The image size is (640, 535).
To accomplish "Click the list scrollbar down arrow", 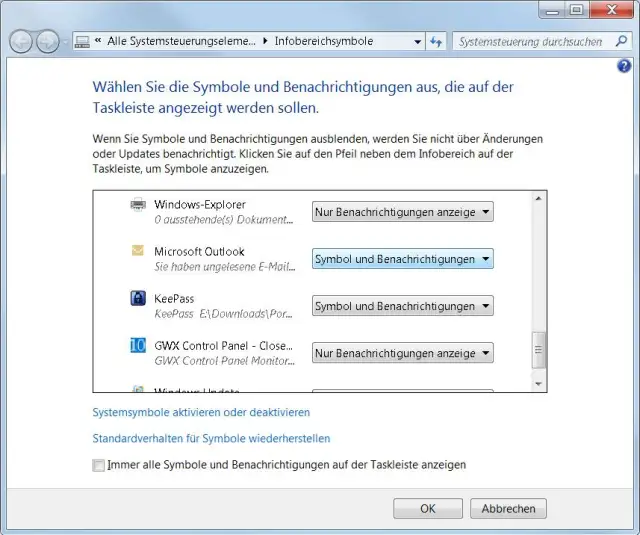I will click(538, 384).
